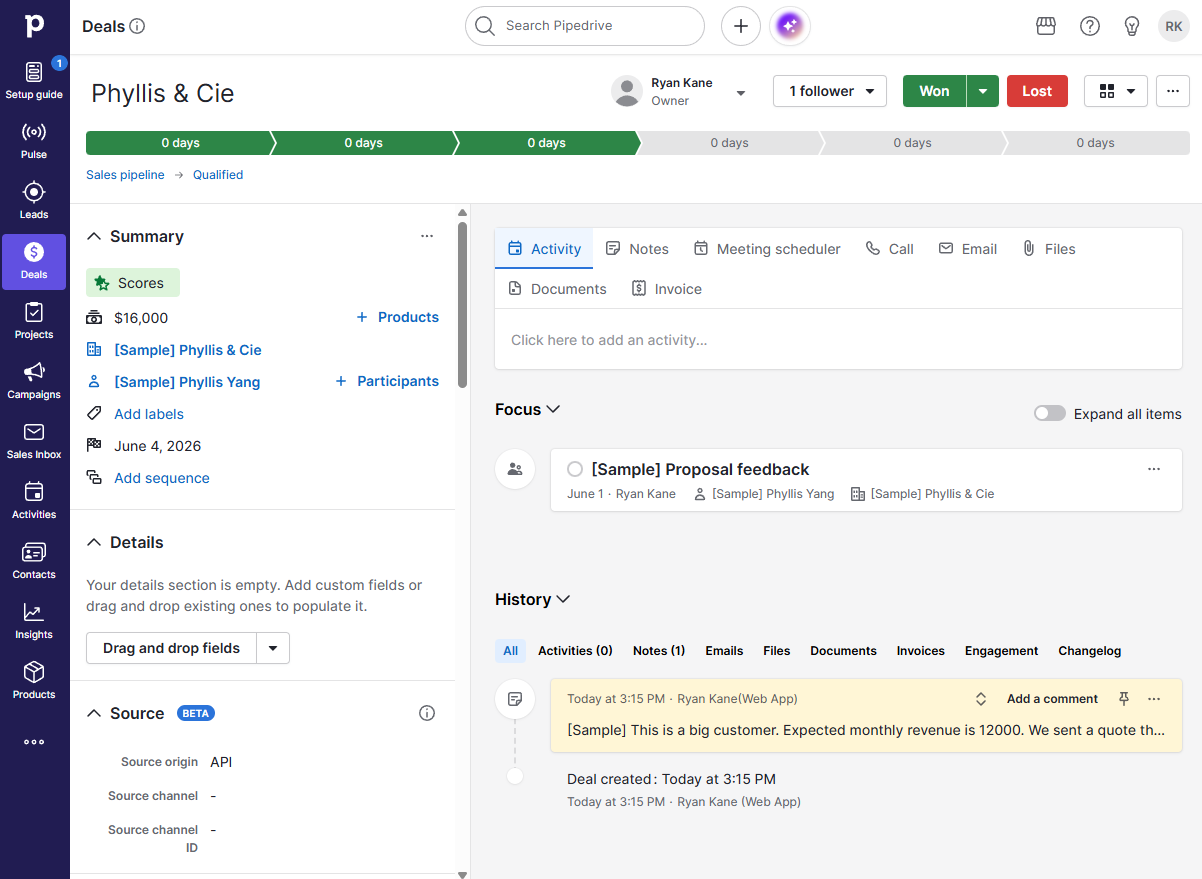The image size is (1202, 879).
Task: Open Sales Inbox in sidebar
Action: tap(34, 440)
